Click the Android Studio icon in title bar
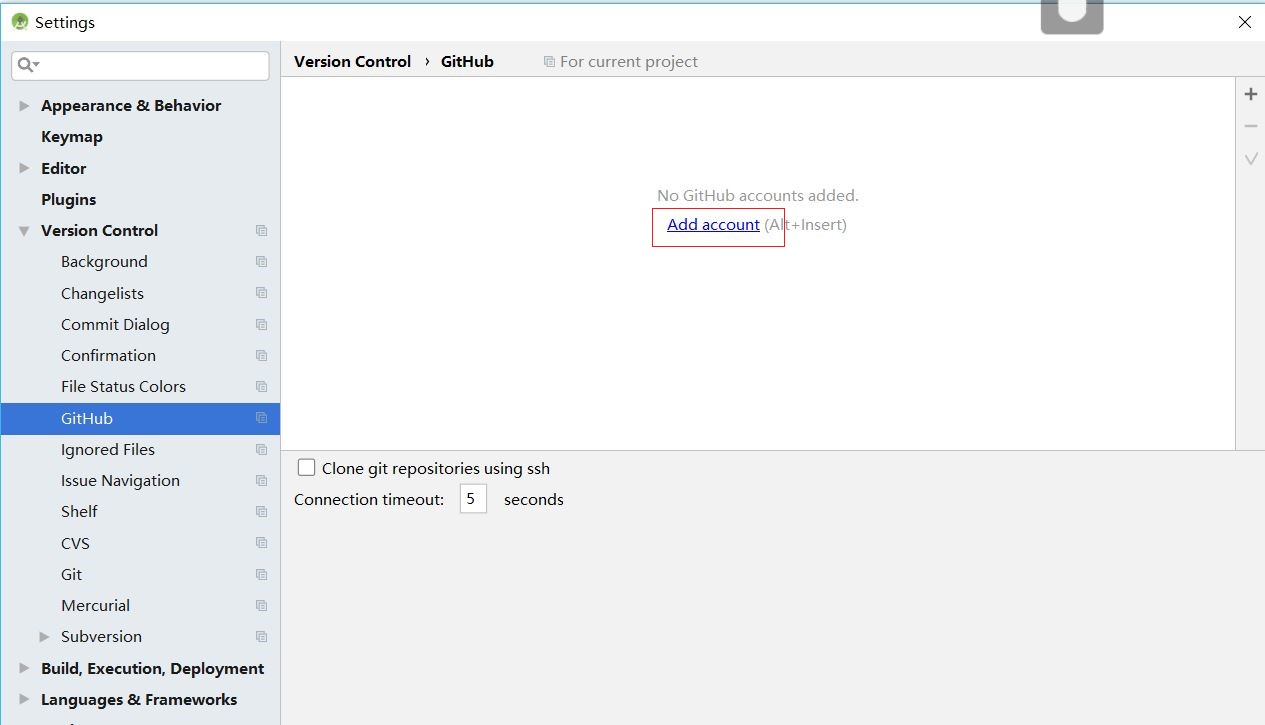 tap(19, 21)
